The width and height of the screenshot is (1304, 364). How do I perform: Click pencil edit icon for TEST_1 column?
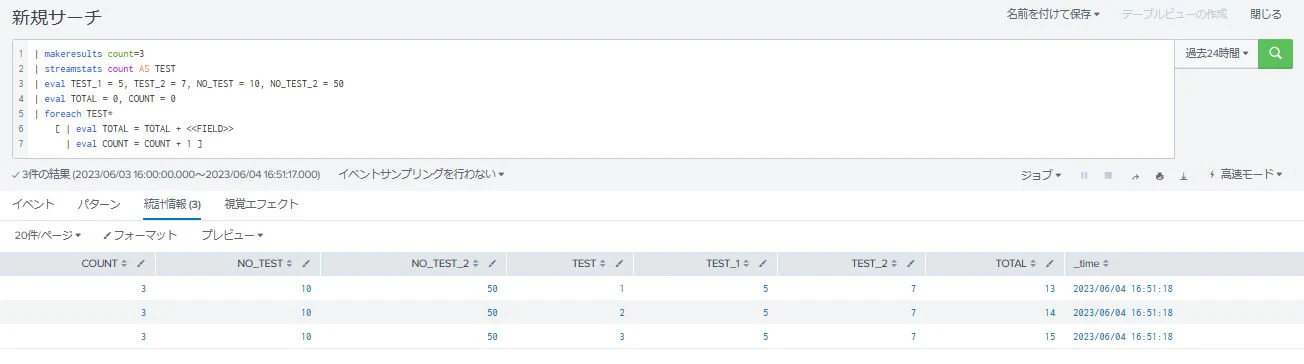tap(763, 264)
